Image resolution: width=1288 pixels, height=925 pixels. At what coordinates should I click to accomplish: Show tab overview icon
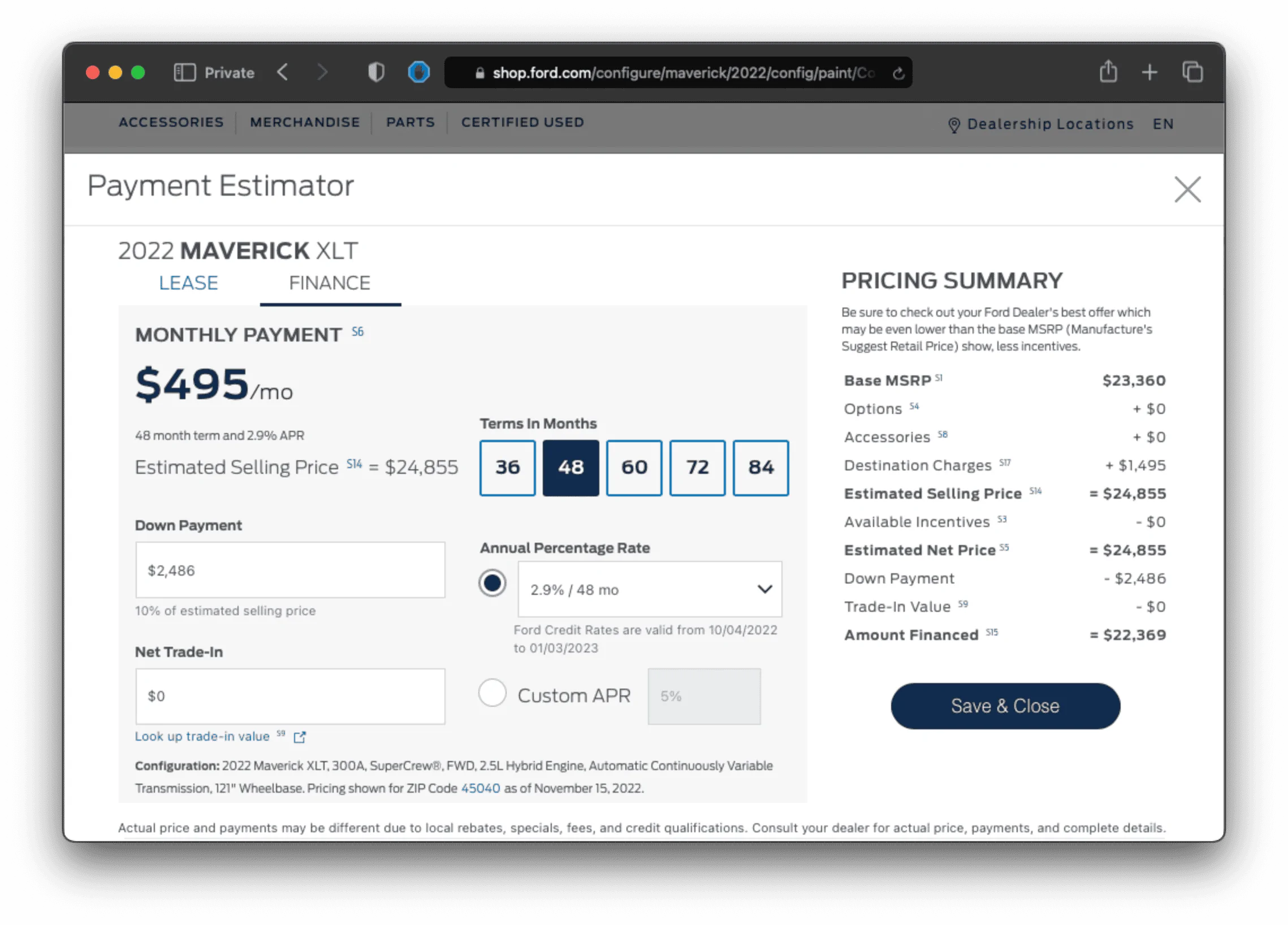(1192, 72)
